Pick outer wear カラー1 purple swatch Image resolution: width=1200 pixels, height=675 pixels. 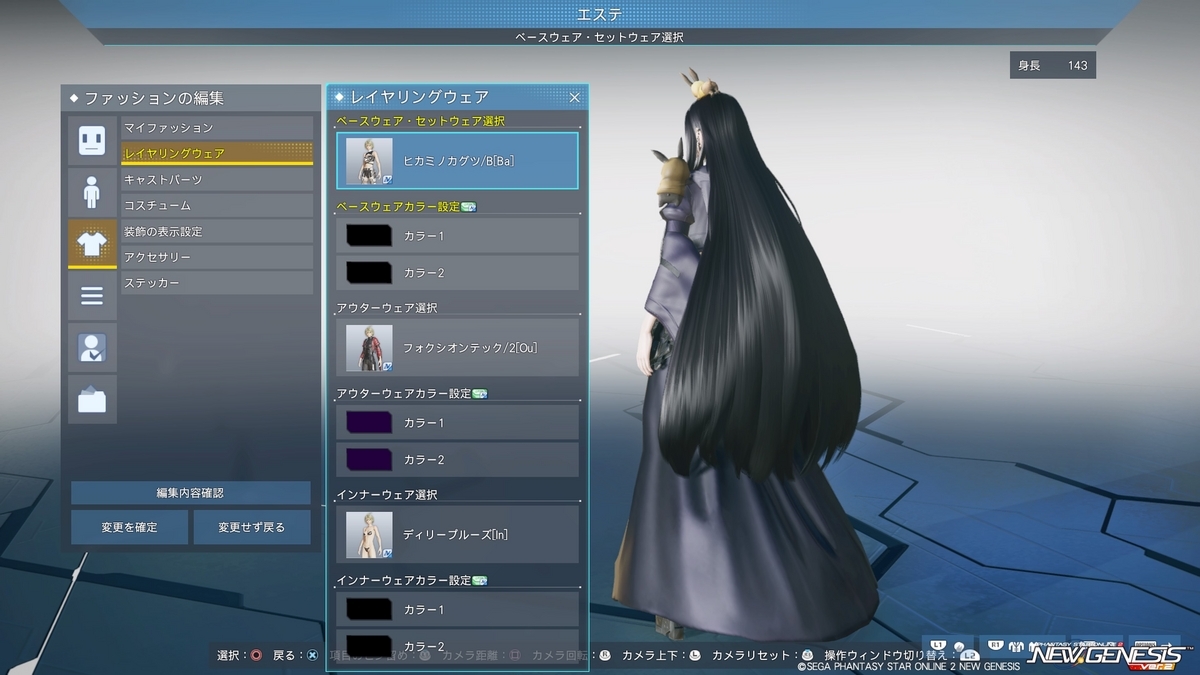[369, 423]
